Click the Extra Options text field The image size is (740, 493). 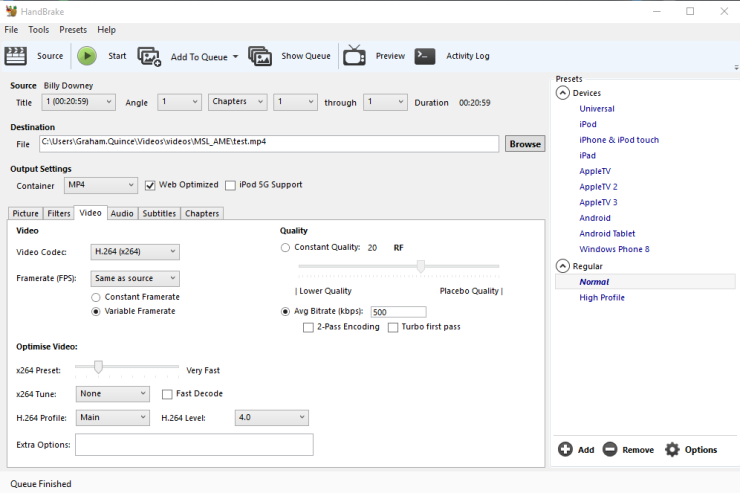pyautogui.click(x=194, y=444)
